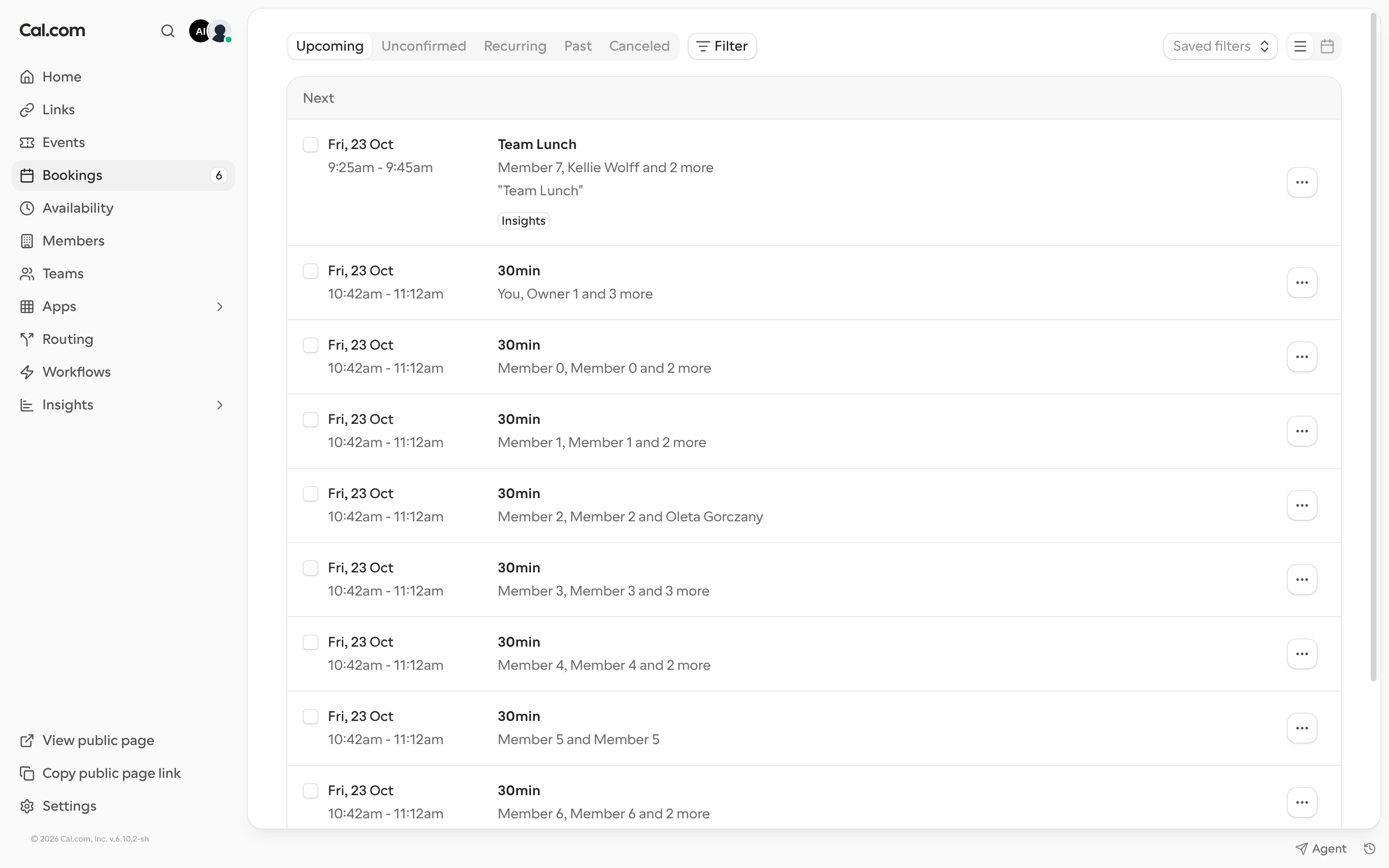Viewport: 1389px width, 868px height.
Task: Open the Agent button
Action: (1321, 849)
